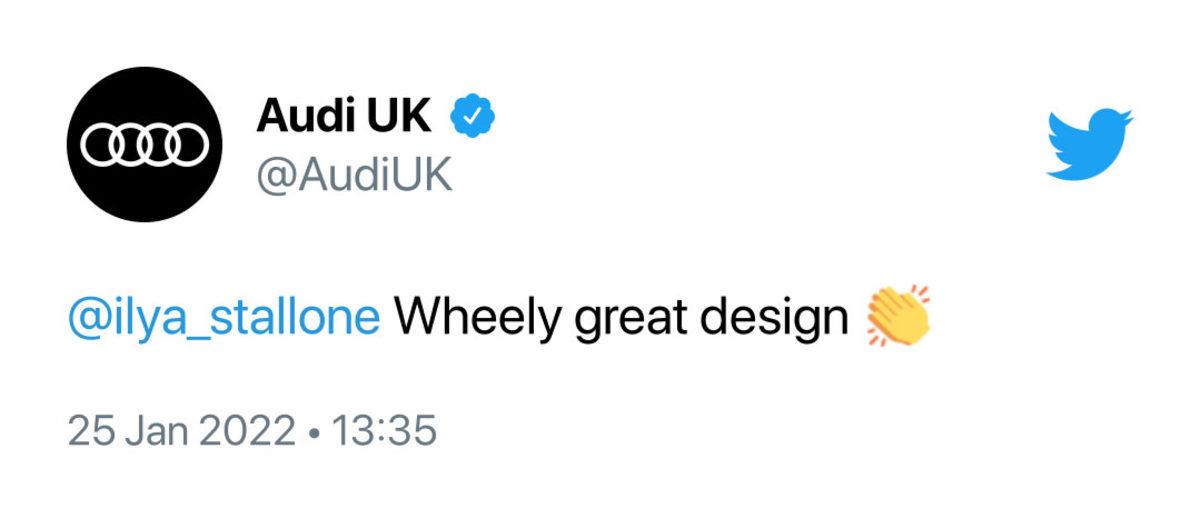
Task: Open the @AudiUK handle link
Action: (354, 176)
